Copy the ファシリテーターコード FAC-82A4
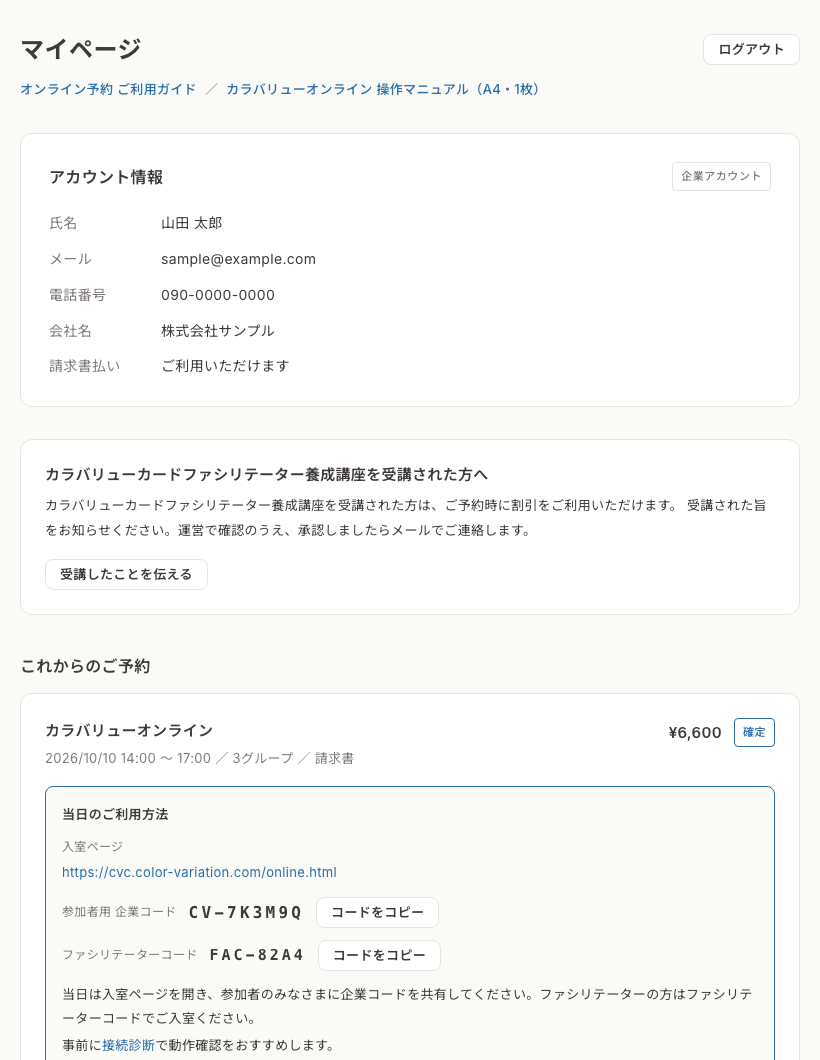 (x=379, y=955)
